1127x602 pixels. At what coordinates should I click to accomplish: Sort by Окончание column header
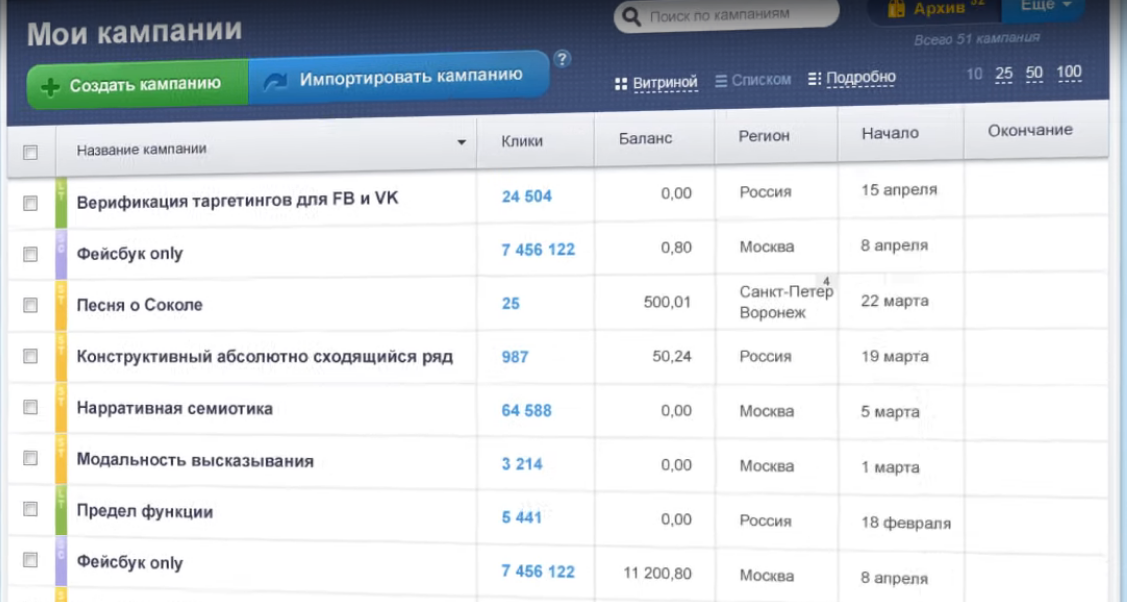(x=1030, y=130)
